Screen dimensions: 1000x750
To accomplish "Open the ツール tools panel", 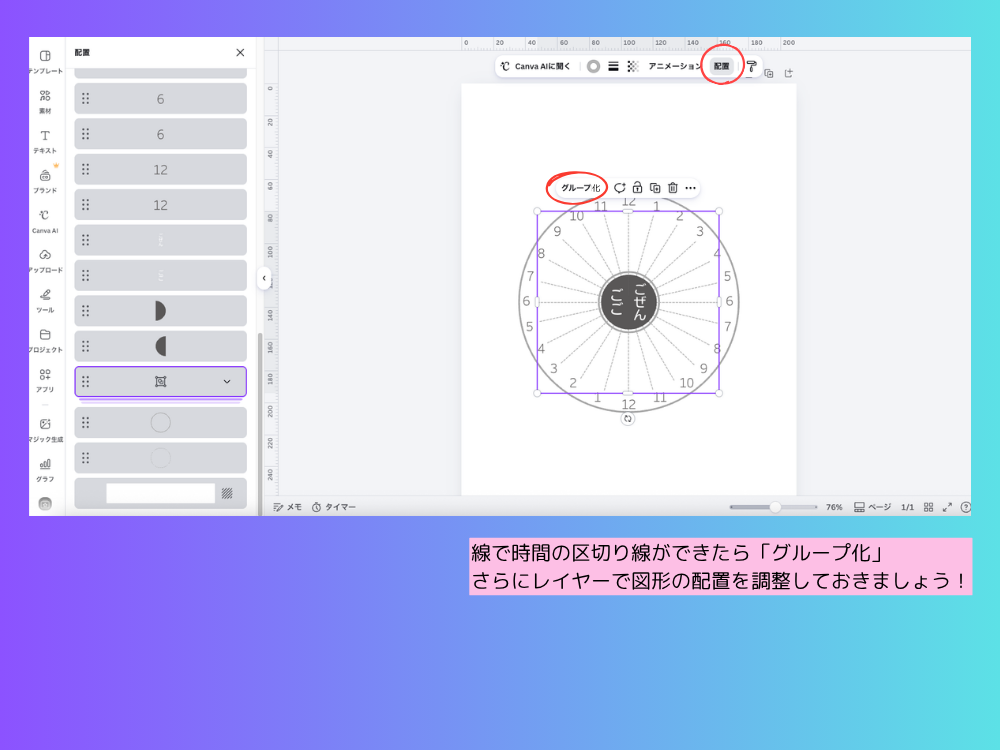I will click(x=45, y=300).
